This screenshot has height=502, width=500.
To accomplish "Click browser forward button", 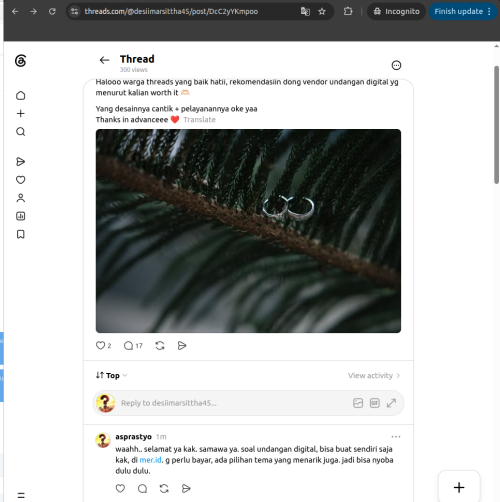I will pos(34,12).
